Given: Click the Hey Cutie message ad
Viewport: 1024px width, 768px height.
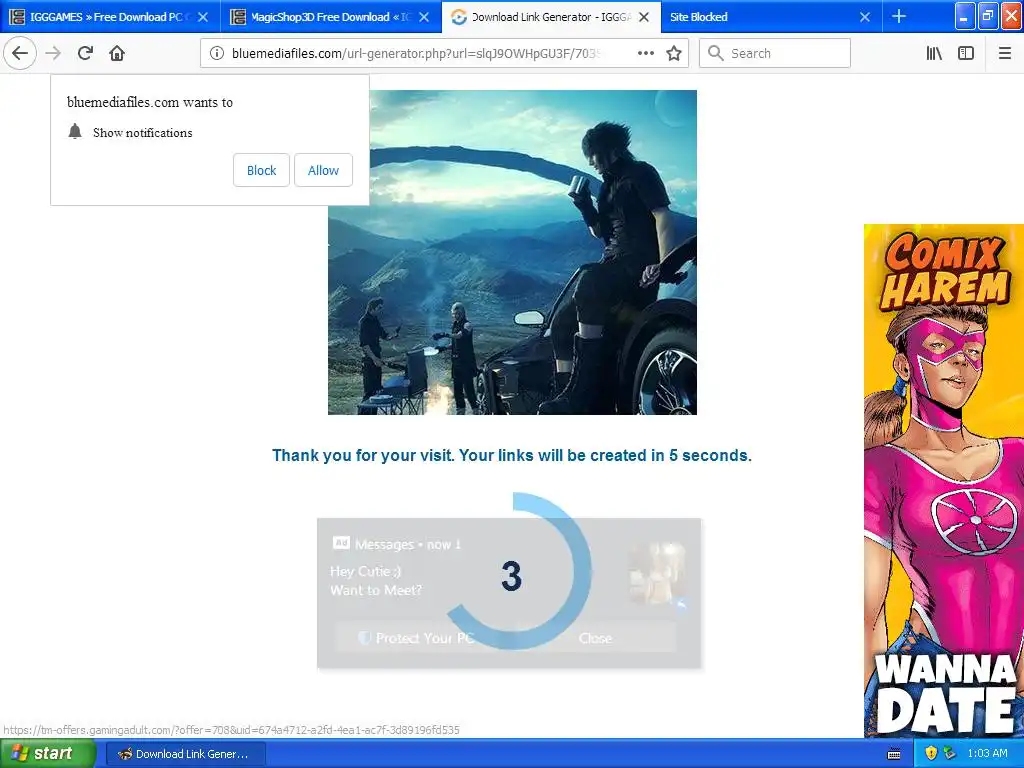Looking at the screenshot, I should (x=376, y=581).
